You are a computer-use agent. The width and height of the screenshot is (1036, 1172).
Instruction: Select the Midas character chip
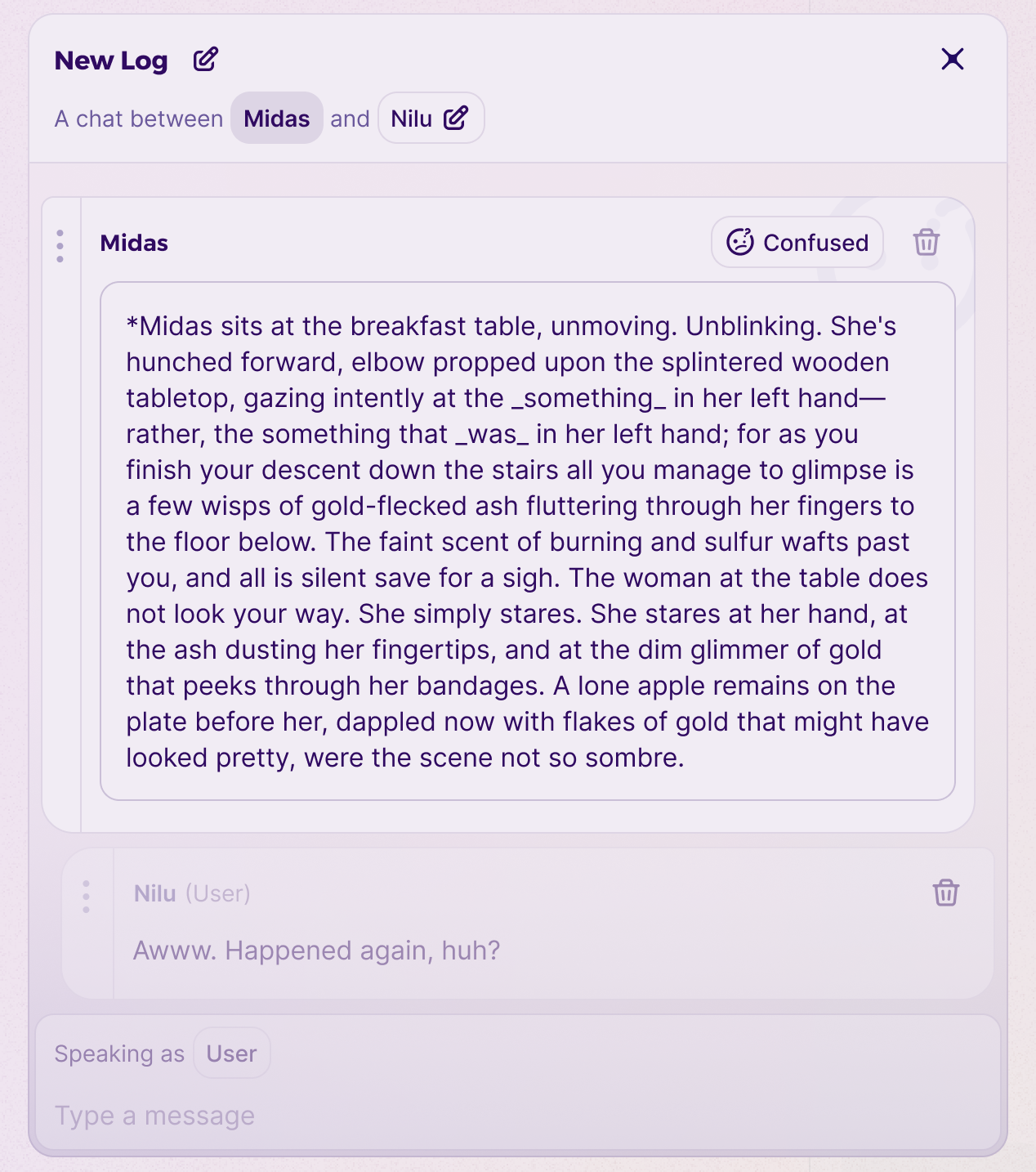click(x=277, y=119)
